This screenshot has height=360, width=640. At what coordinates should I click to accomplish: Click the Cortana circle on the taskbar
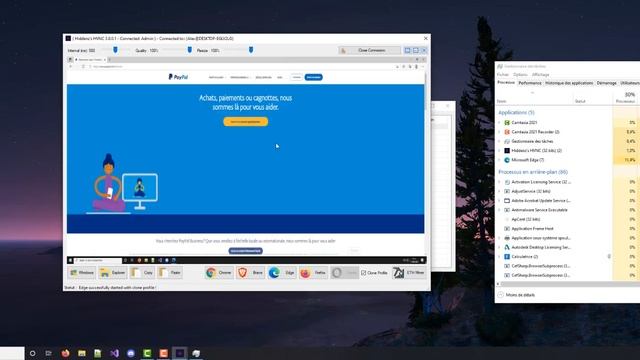(x=33, y=353)
